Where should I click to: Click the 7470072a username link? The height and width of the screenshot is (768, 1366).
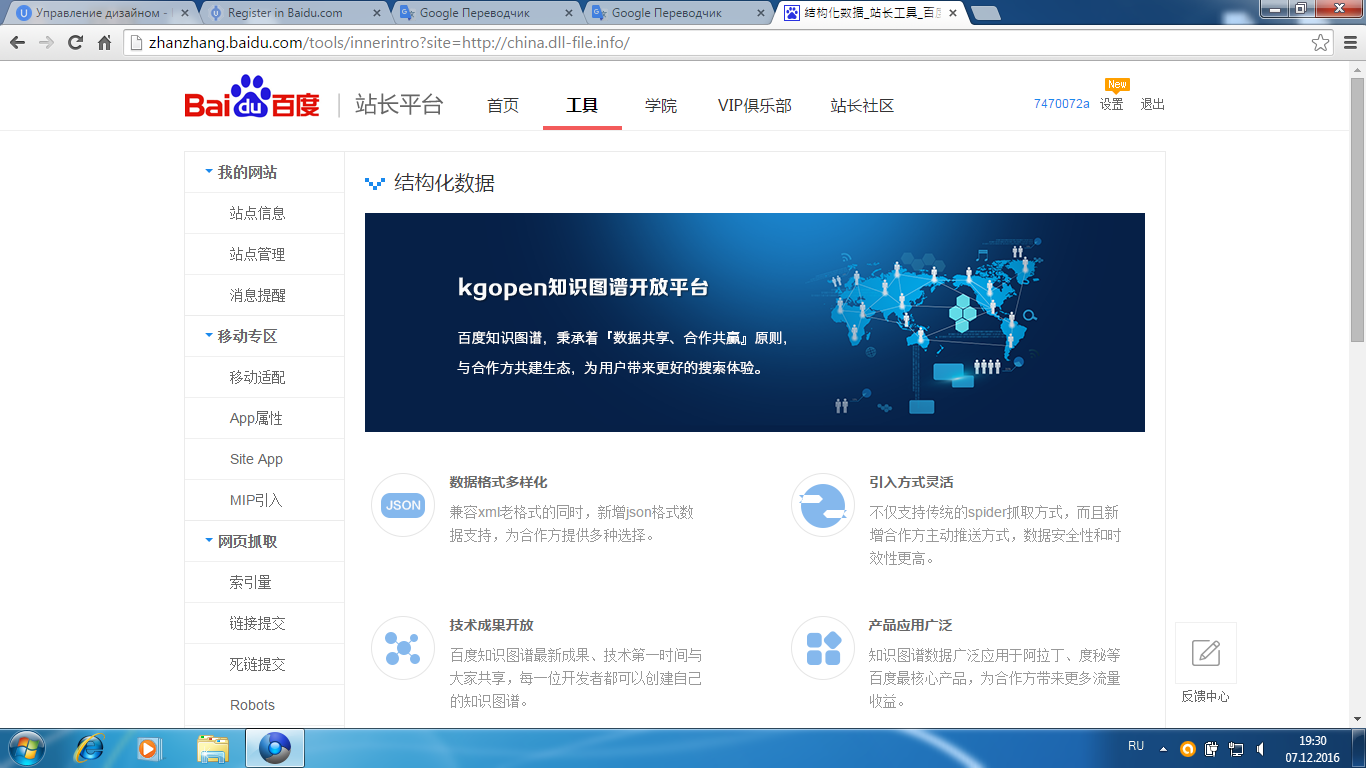click(x=1062, y=104)
